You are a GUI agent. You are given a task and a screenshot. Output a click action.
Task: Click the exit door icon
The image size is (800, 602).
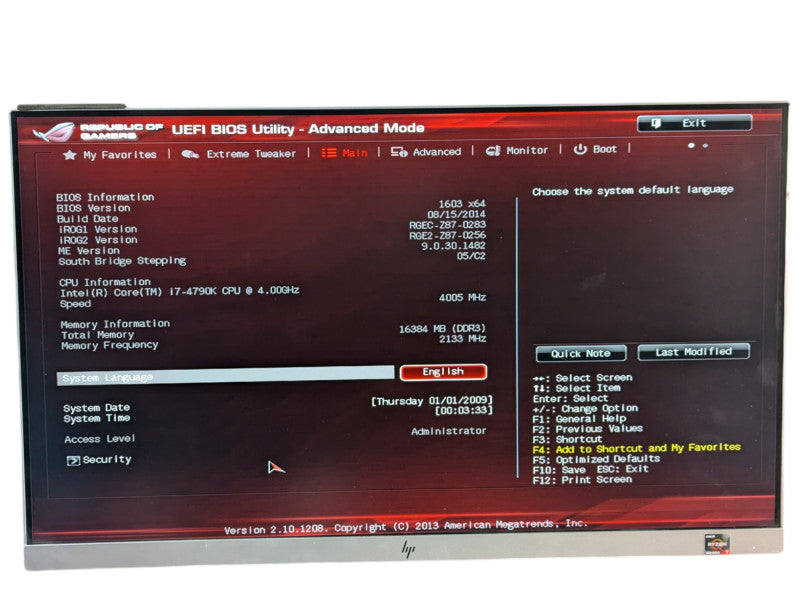point(656,123)
